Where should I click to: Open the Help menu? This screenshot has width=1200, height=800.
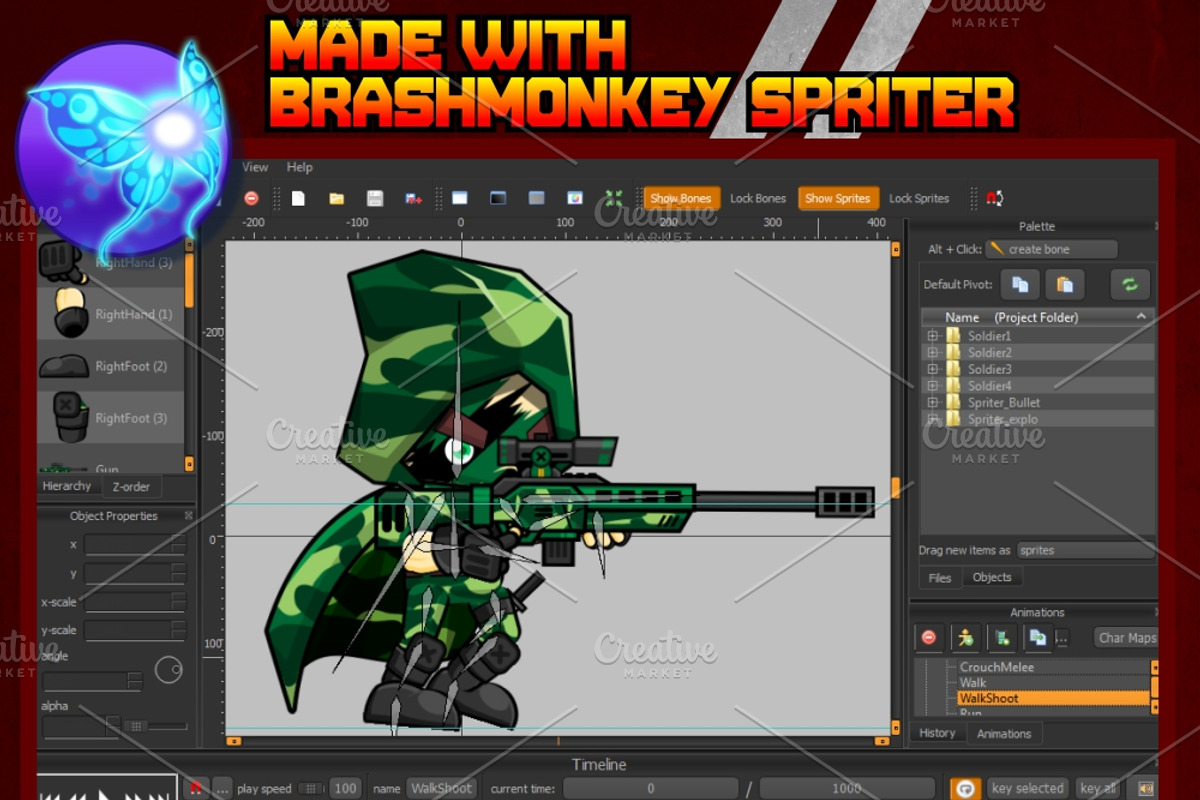tap(300, 167)
